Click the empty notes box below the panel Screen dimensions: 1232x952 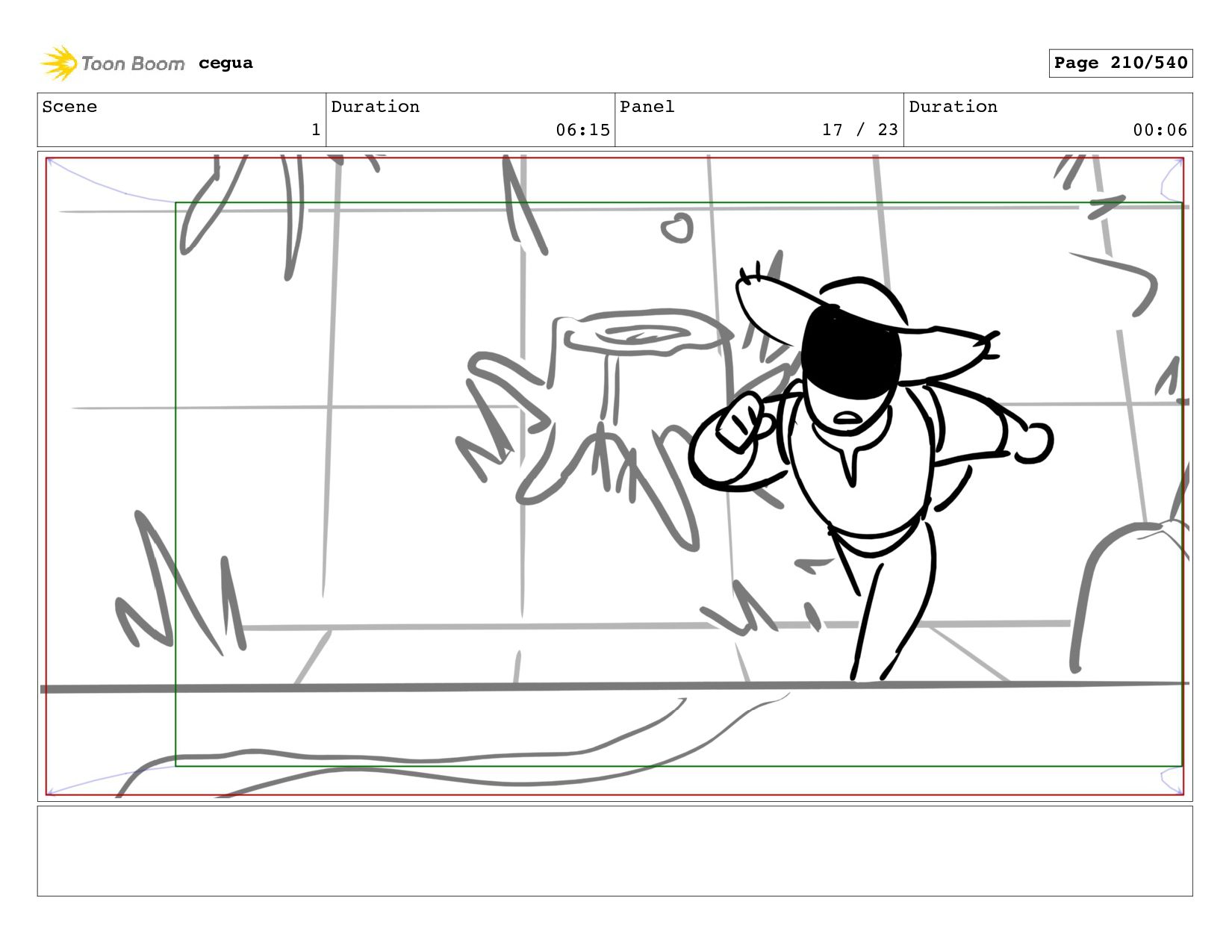pos(615,850)
